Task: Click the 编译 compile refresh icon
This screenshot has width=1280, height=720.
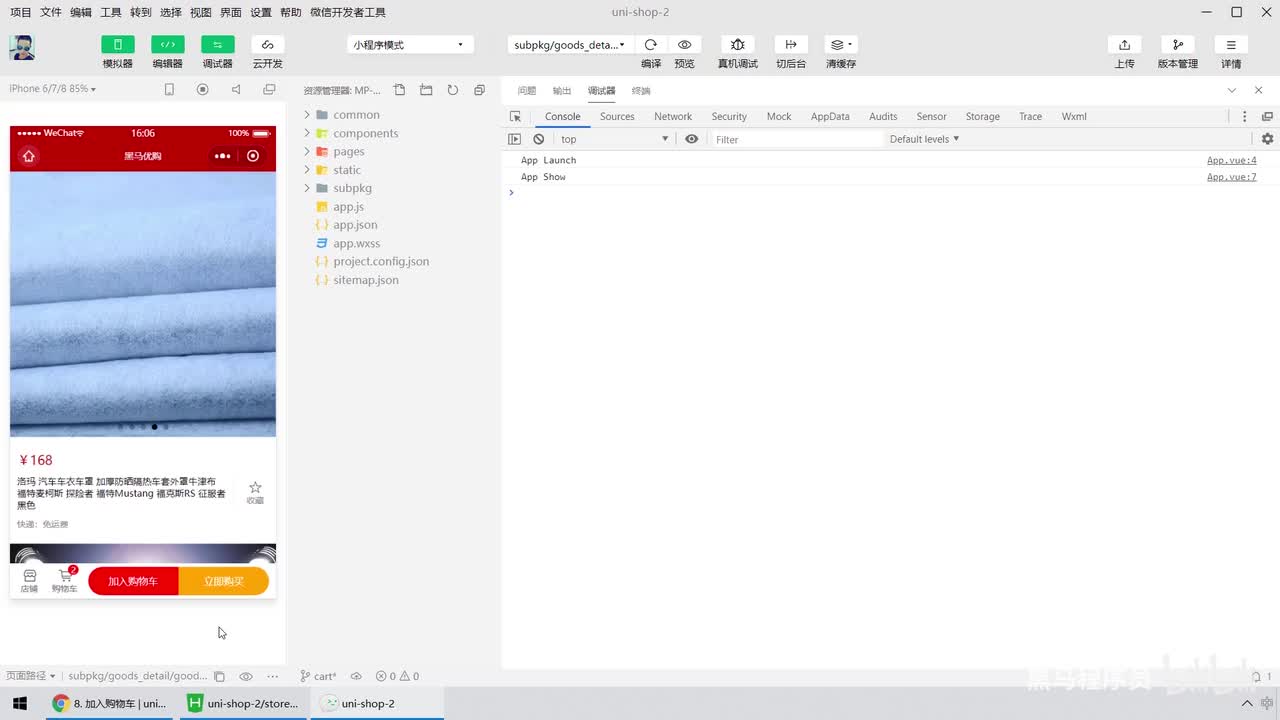Action: 651,45
